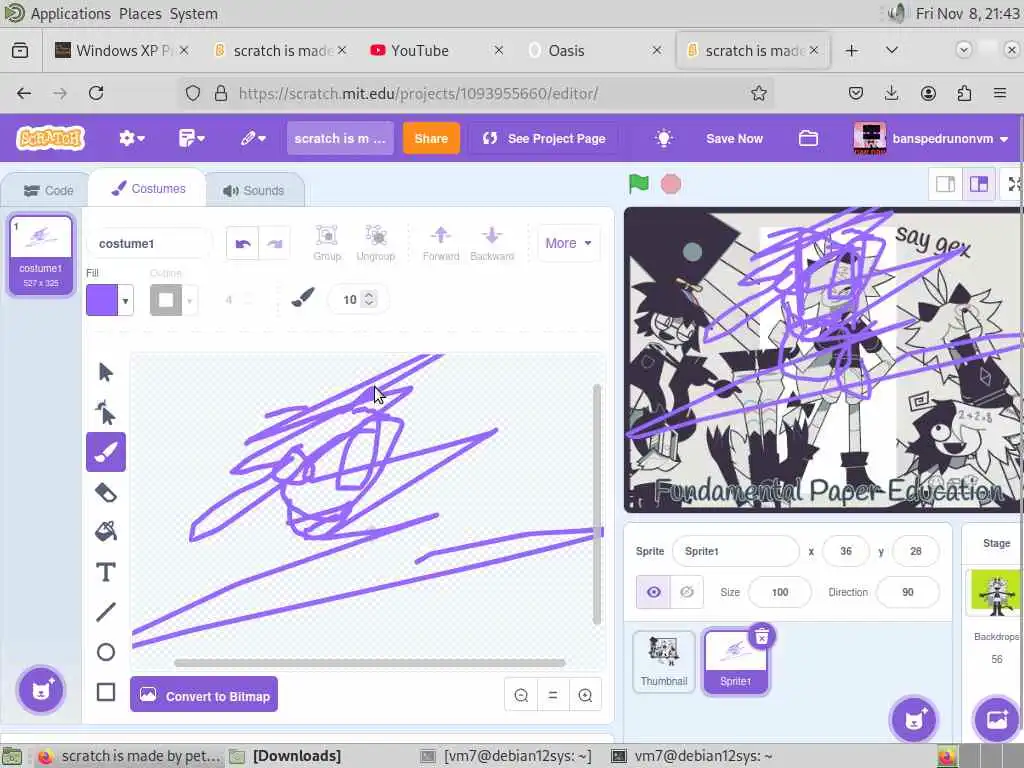Choose a Costume cat button
Screen dimensions: 1024x768
tap(40, 690)
